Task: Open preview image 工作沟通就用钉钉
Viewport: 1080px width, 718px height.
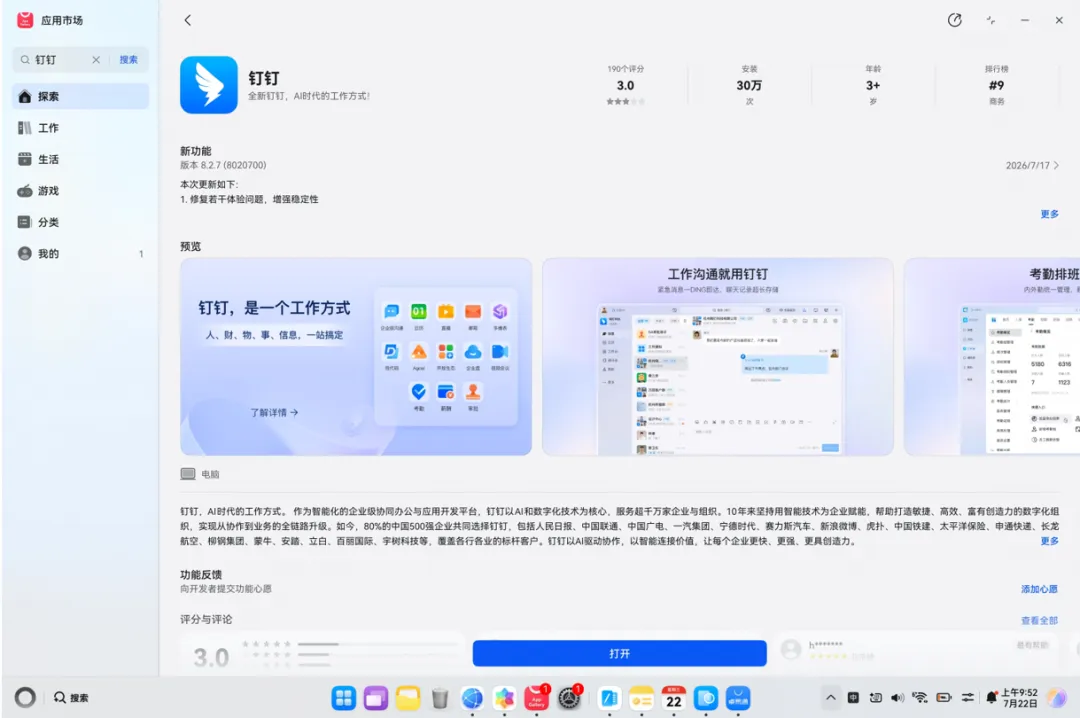Action: (x=718, y=357)
